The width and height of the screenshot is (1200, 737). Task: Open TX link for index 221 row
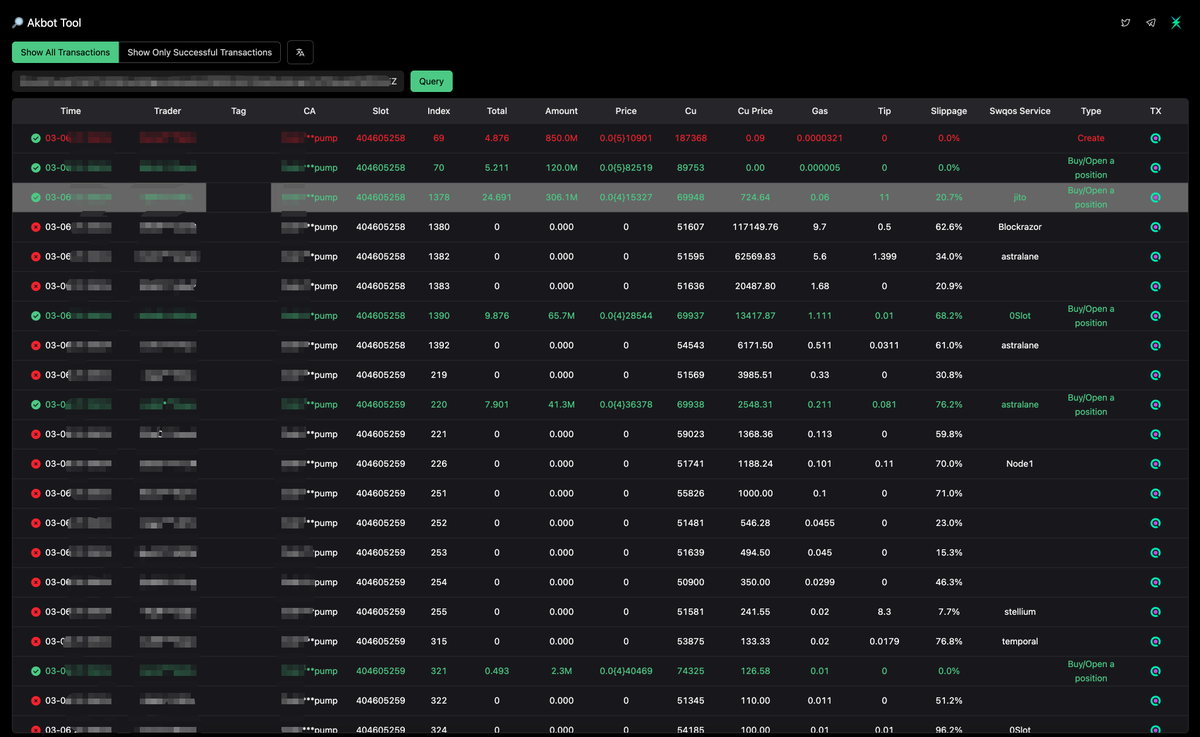point(1155,434)
